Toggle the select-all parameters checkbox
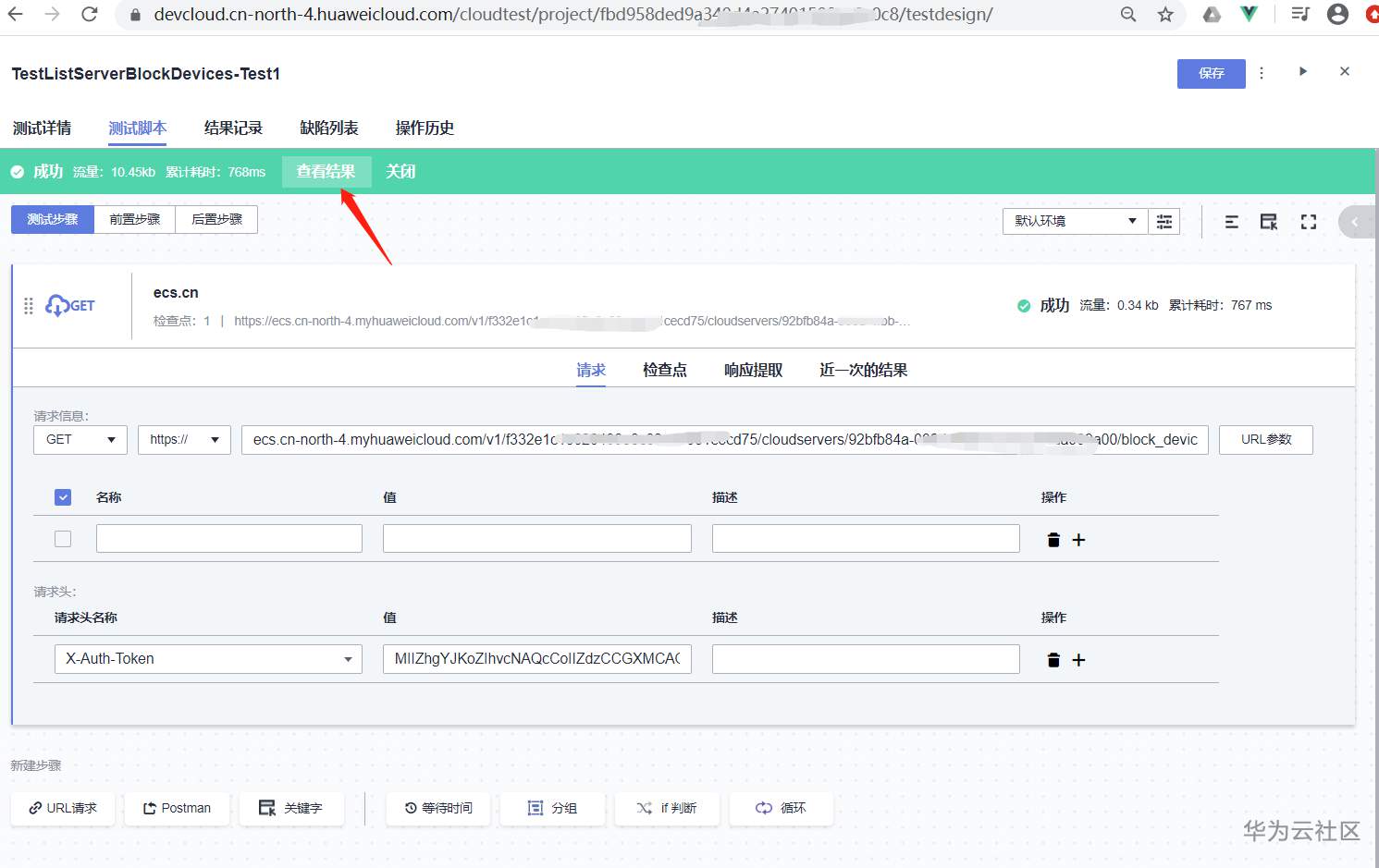Viewport: 1379px width, 868px height. tap(63, 497)
